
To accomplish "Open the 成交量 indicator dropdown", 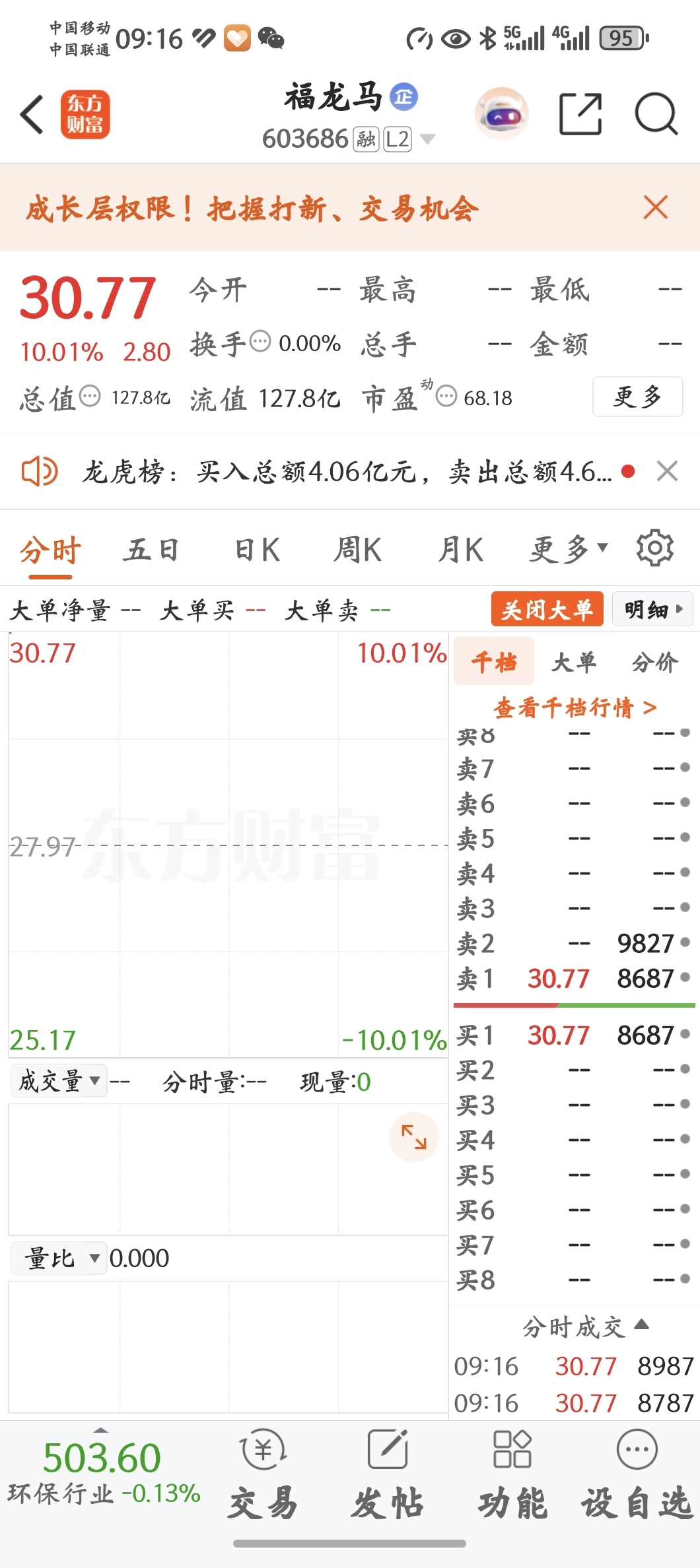I will [59, 1081].
